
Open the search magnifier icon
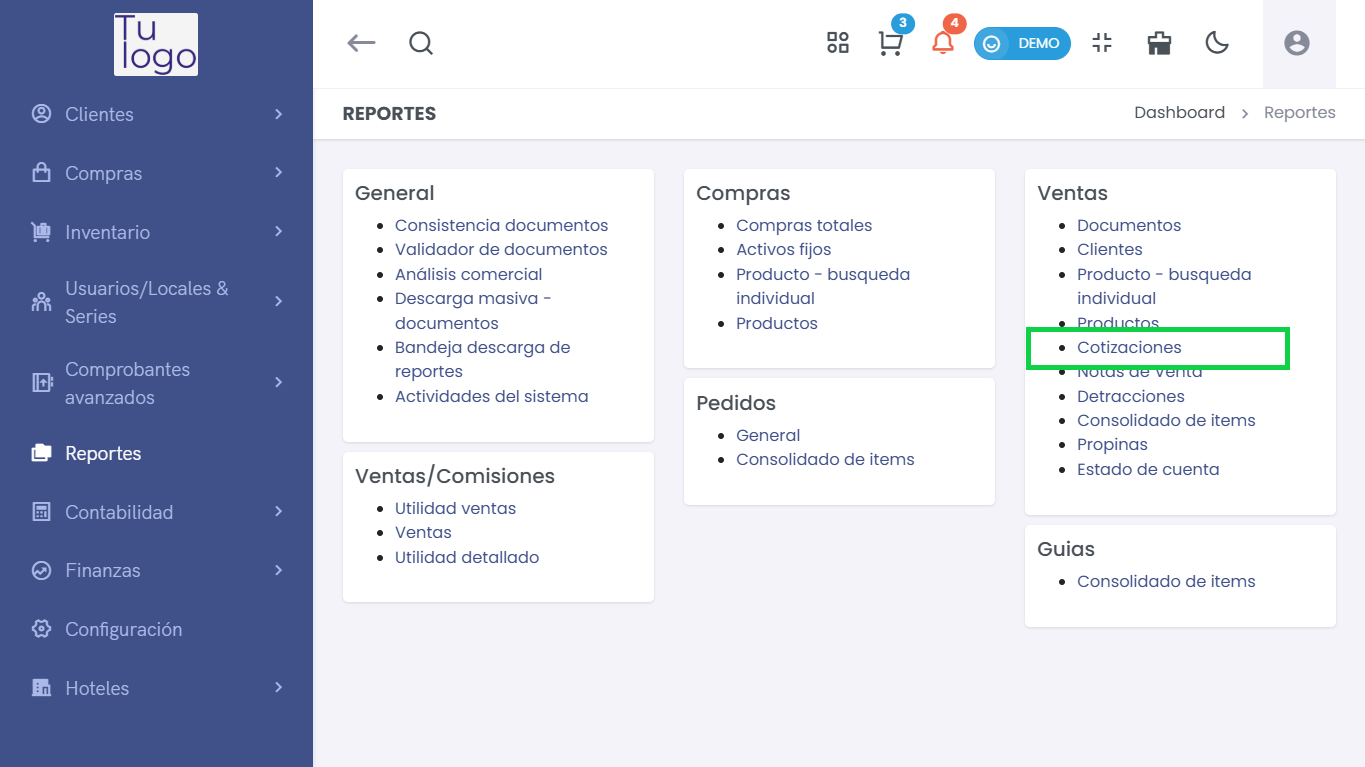click(421, 43)
